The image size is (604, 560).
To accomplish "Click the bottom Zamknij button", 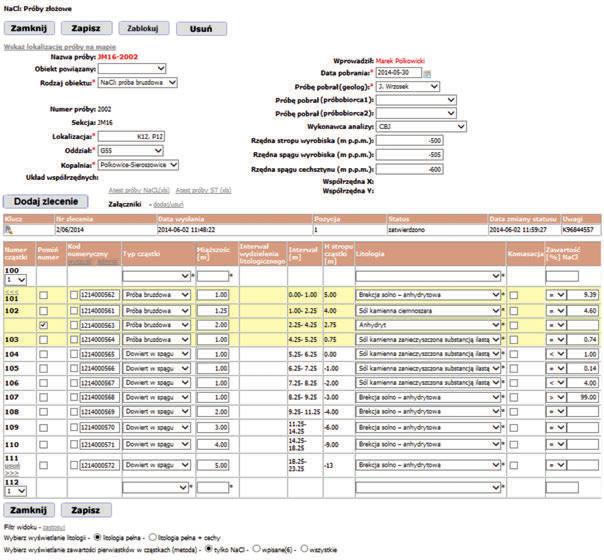I will click(29, 510).
